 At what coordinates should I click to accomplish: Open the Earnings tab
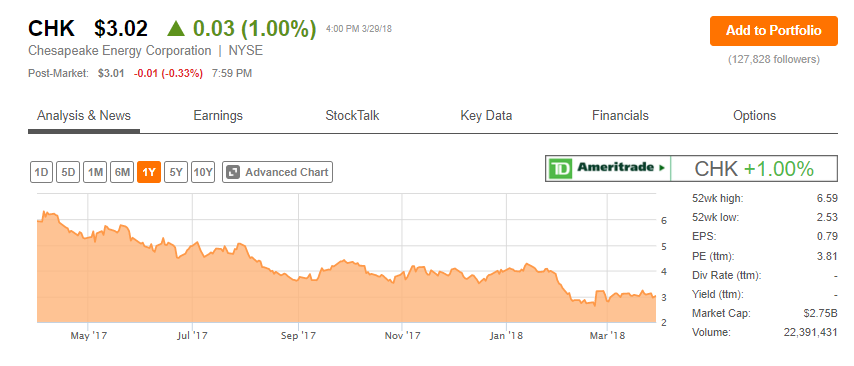pyautogui.click(x=218, y=115)
